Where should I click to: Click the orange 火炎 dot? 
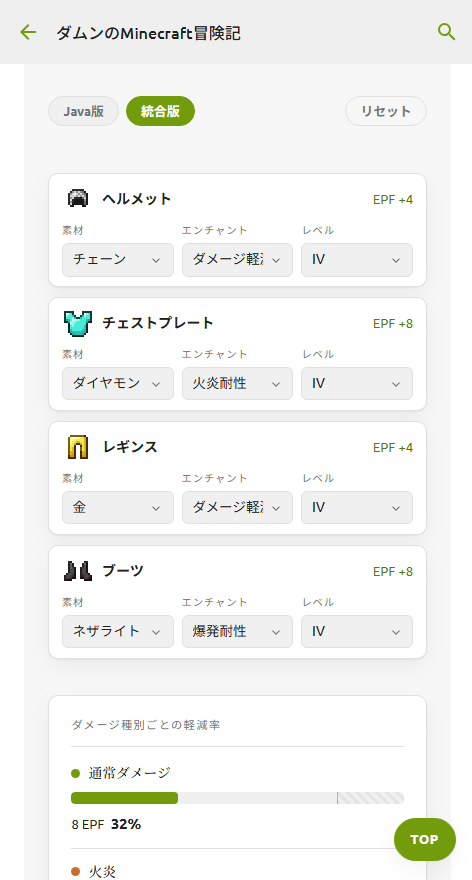pyautogui.click(x=76, y=871)
